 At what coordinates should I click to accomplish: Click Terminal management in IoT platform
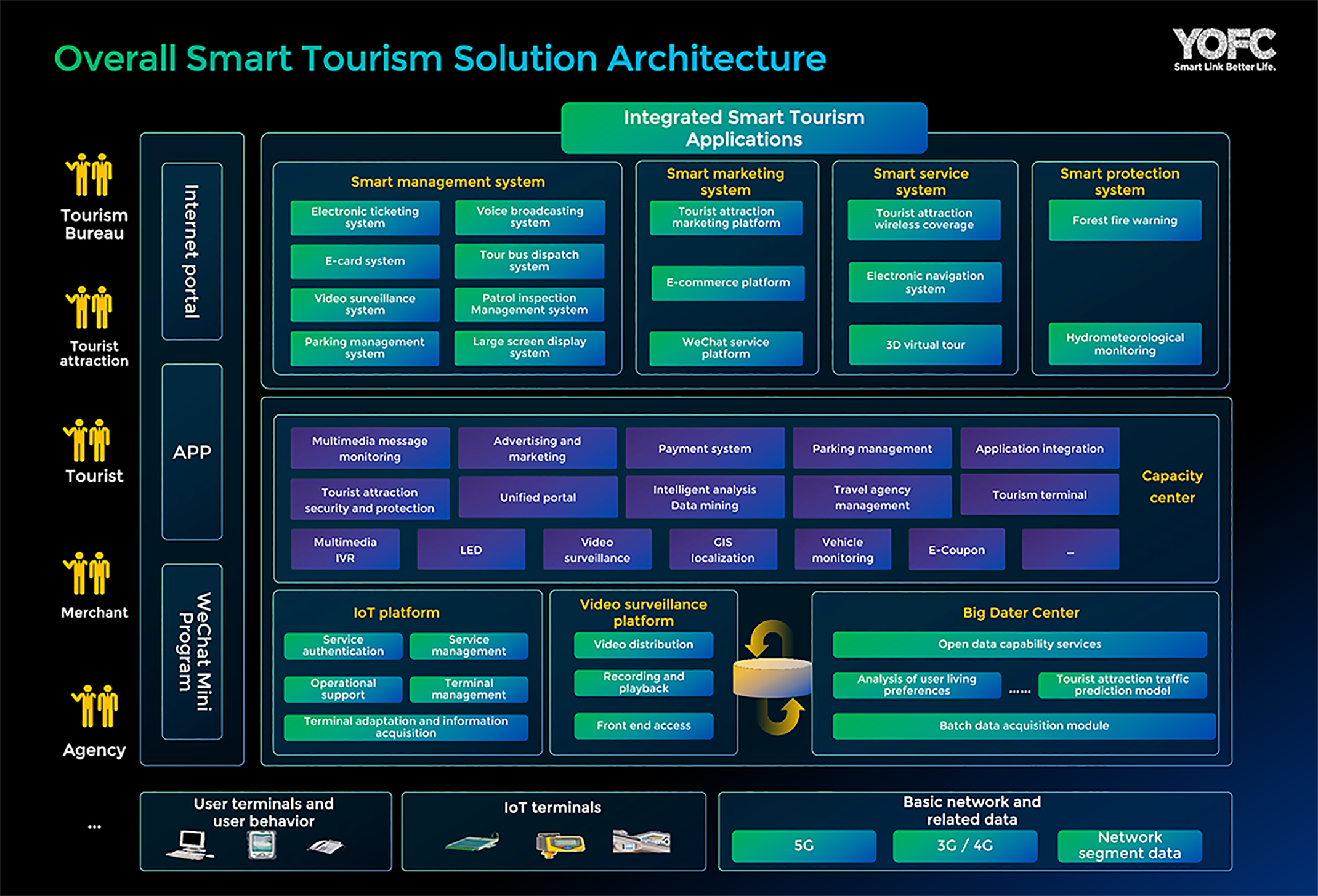pyautogui.click(x=469, y=689)
